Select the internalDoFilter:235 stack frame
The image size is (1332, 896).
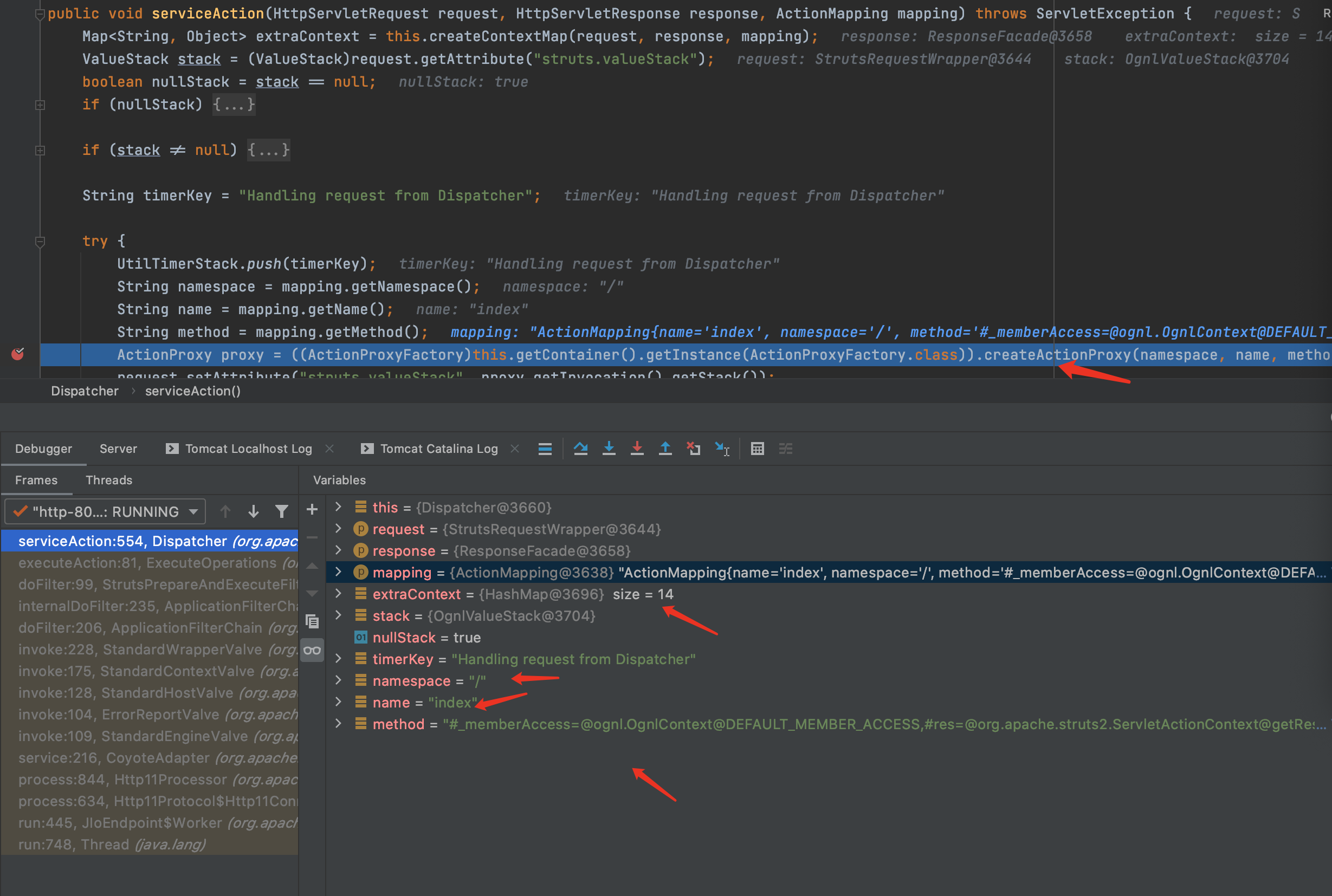click(149, 606)
